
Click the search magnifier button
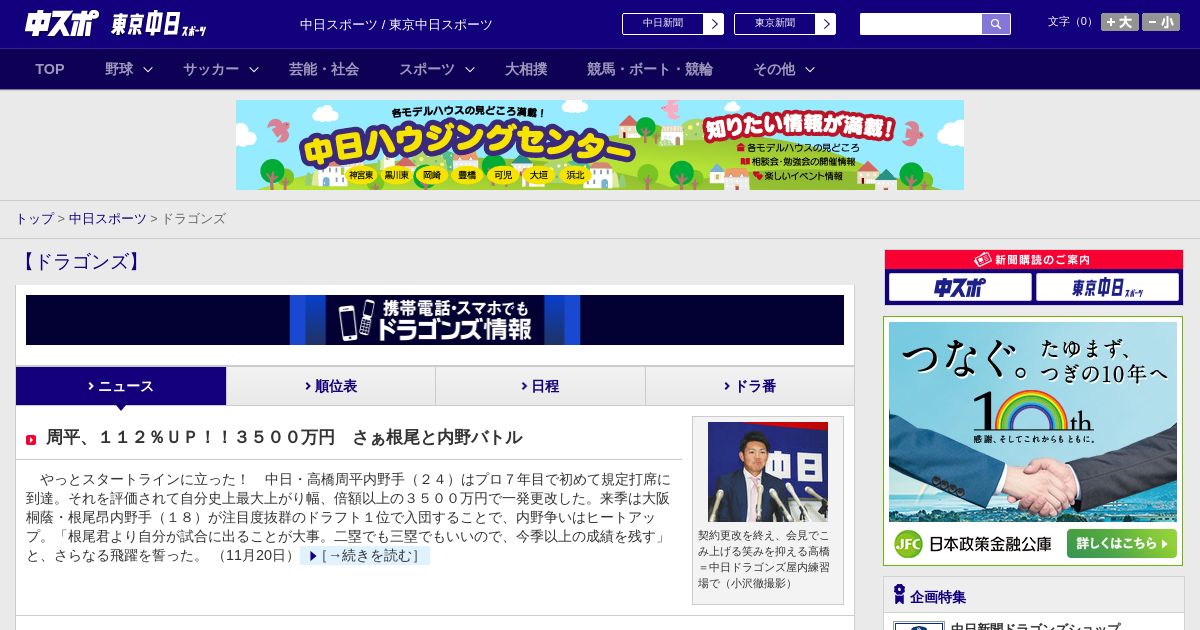pyautogui.click(x=996, y=24)
